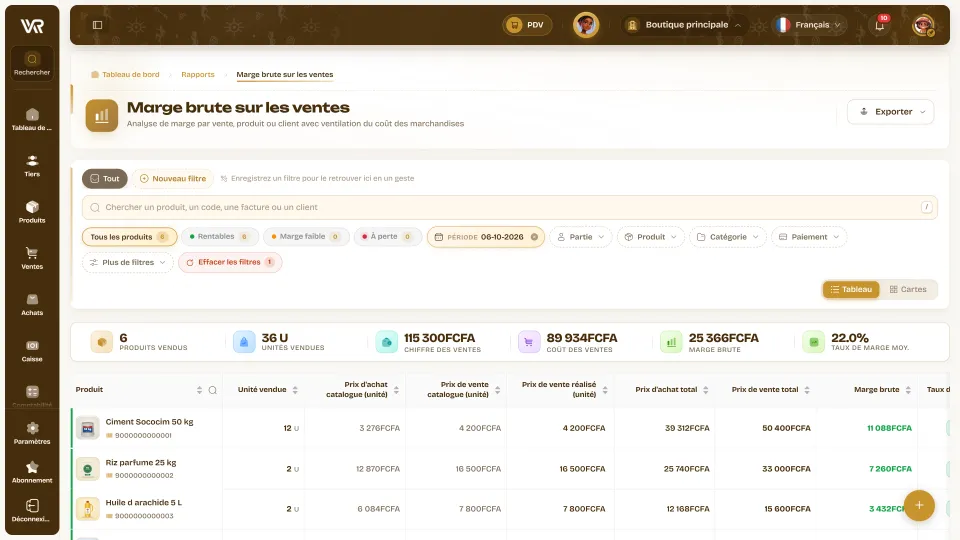Open the Produits sidebar section

[x=32, y=212]
